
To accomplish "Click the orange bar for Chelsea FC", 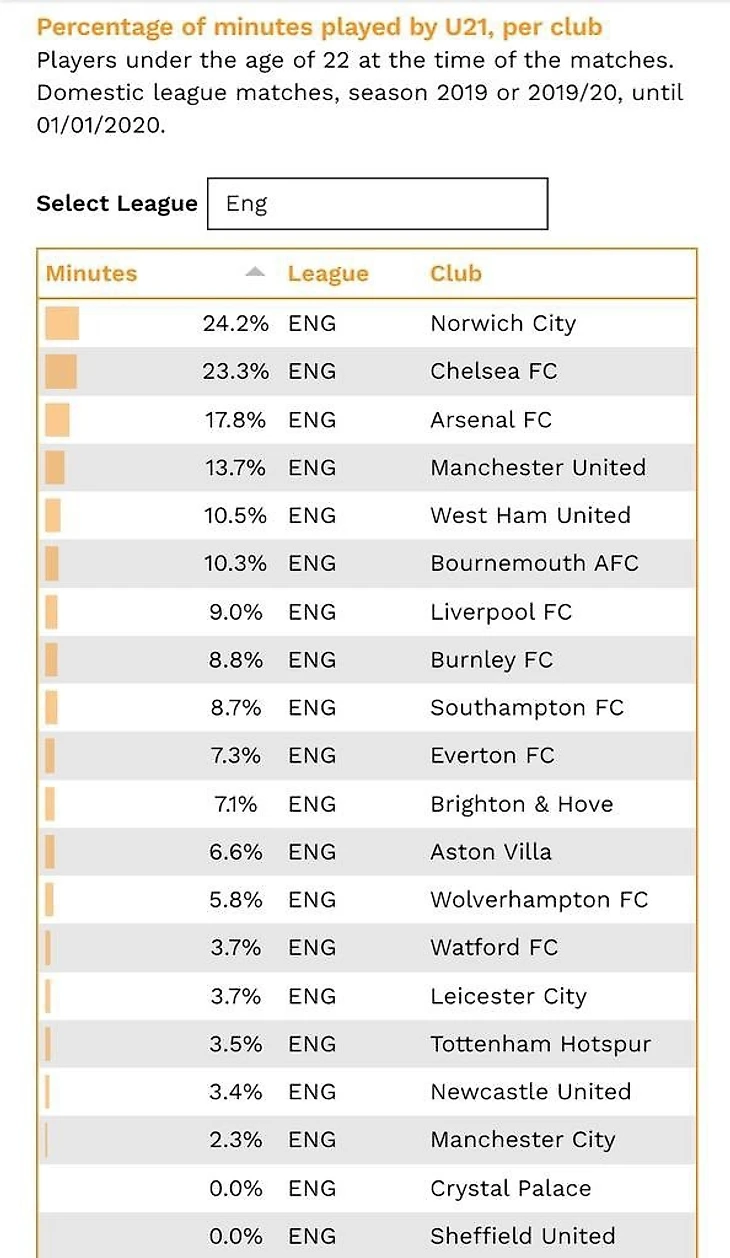I will click(x=61, y=372).
